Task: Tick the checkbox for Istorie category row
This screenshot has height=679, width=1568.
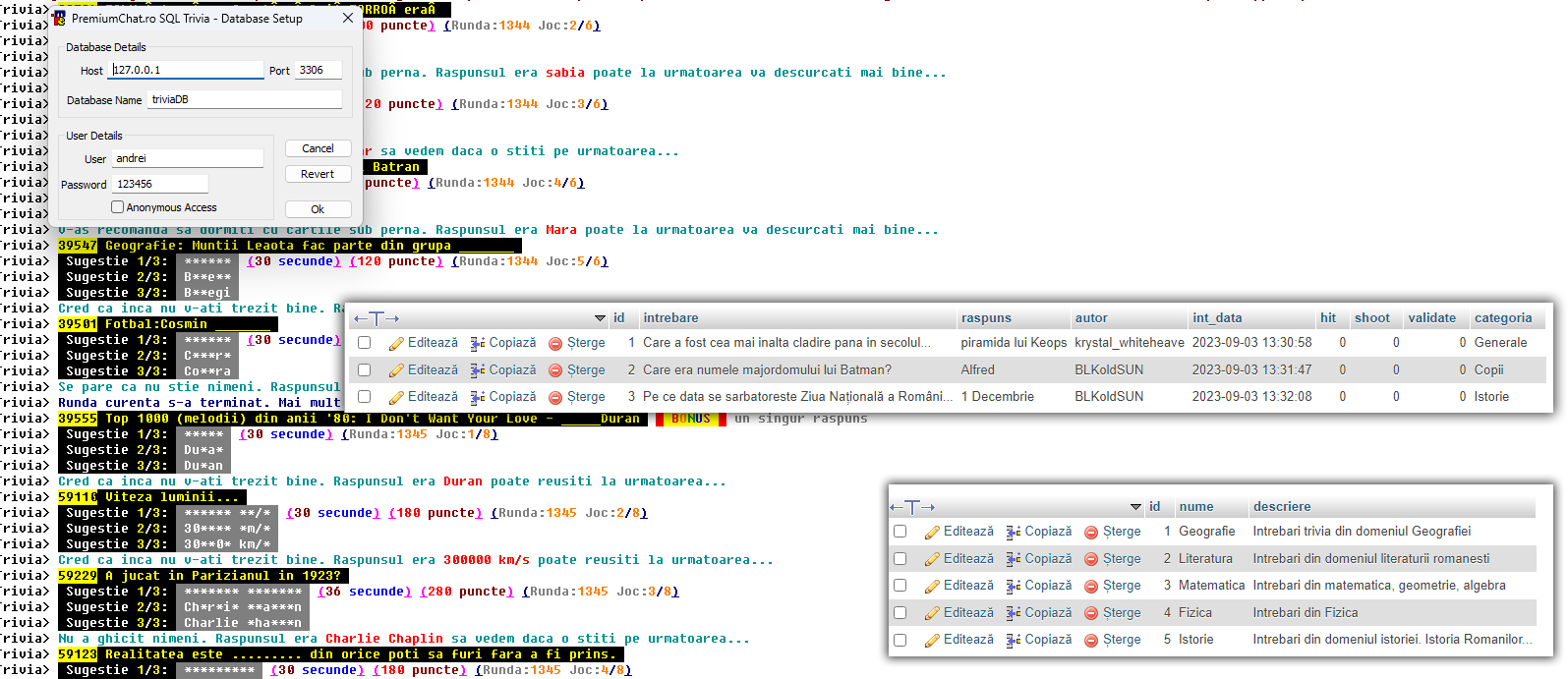Action: pyautogui.click(x=900, y=640)
